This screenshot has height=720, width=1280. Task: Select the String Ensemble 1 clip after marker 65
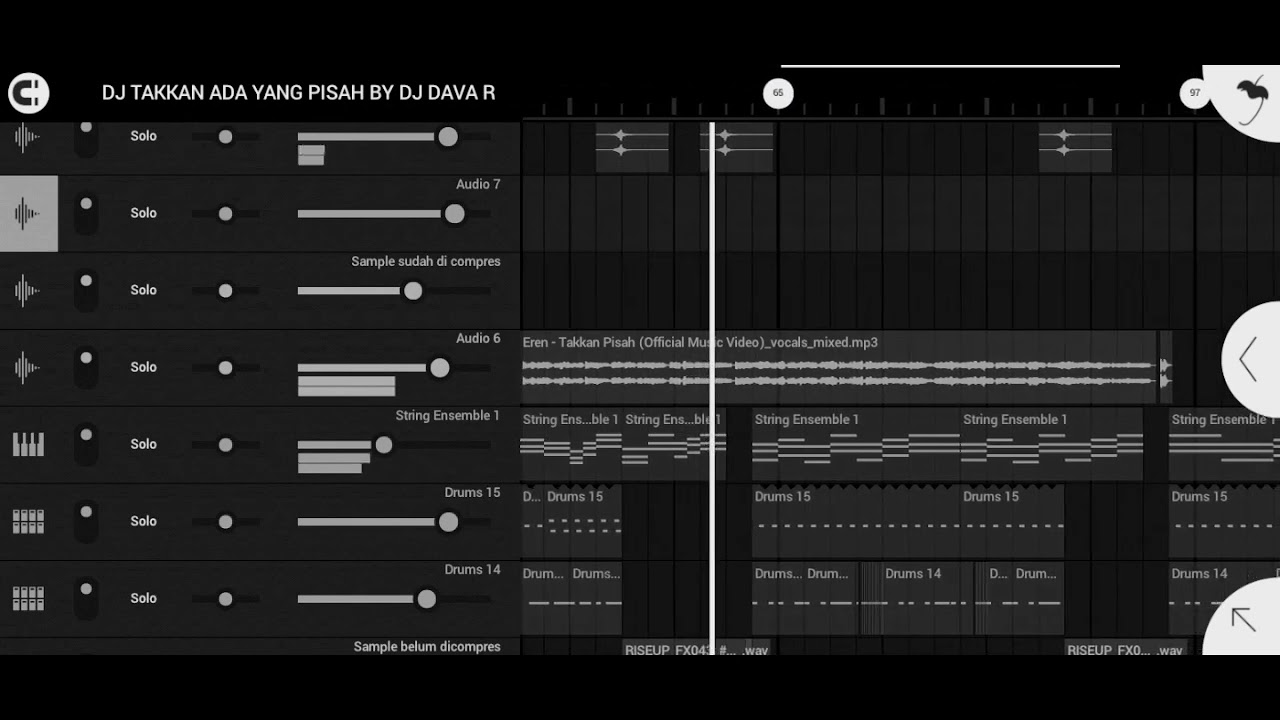[855, 444]
